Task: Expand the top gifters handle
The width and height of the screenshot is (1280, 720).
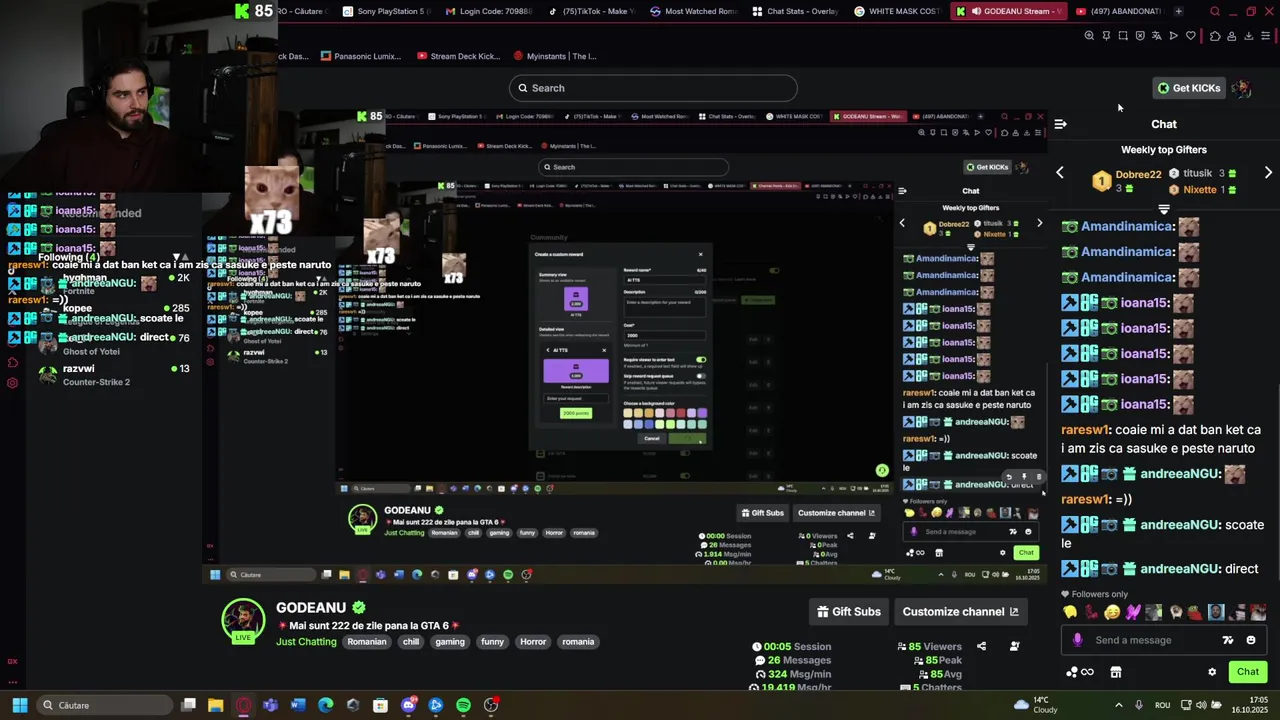Action: point(1164,209)
